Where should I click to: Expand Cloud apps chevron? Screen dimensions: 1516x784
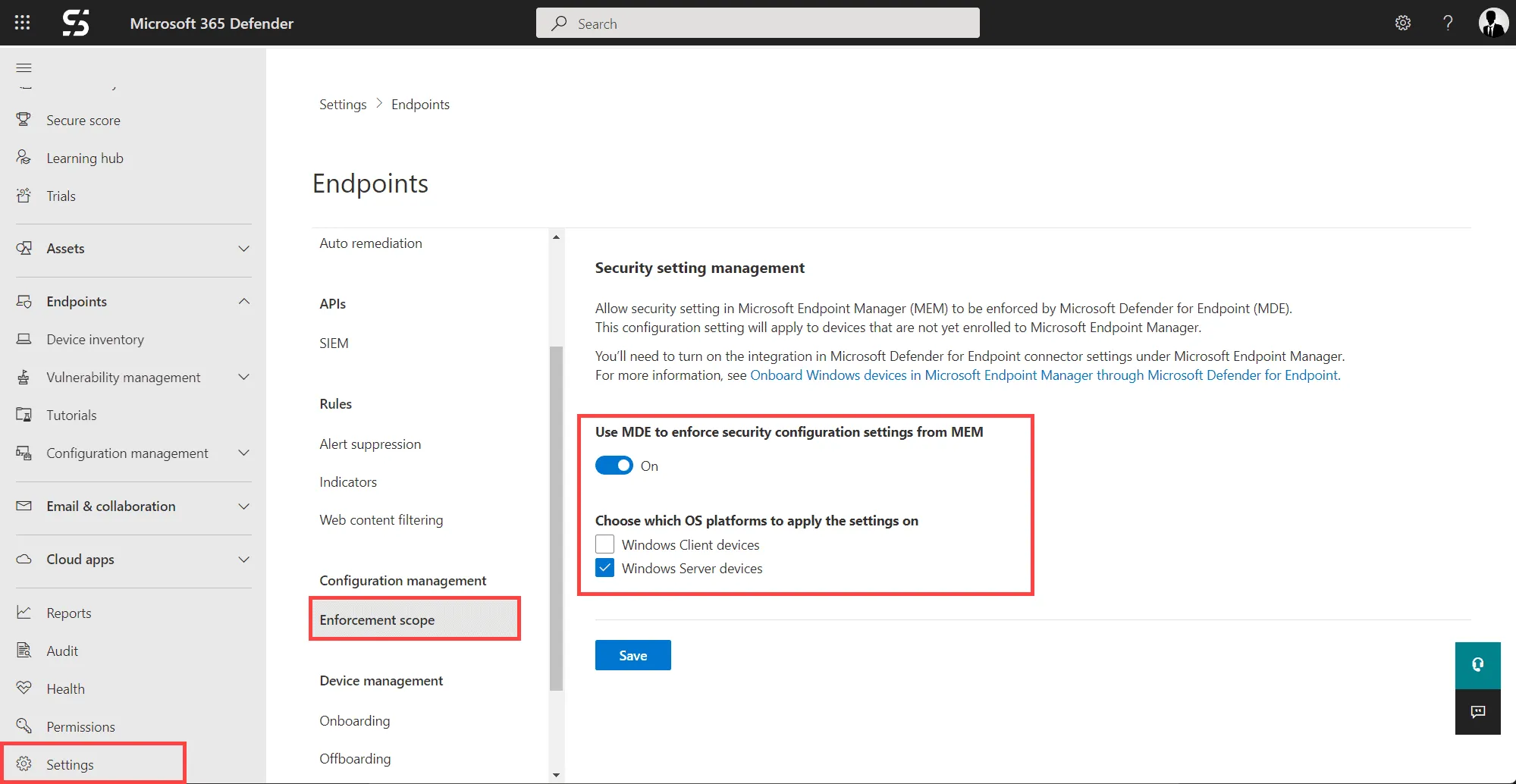tap(243, 559)
